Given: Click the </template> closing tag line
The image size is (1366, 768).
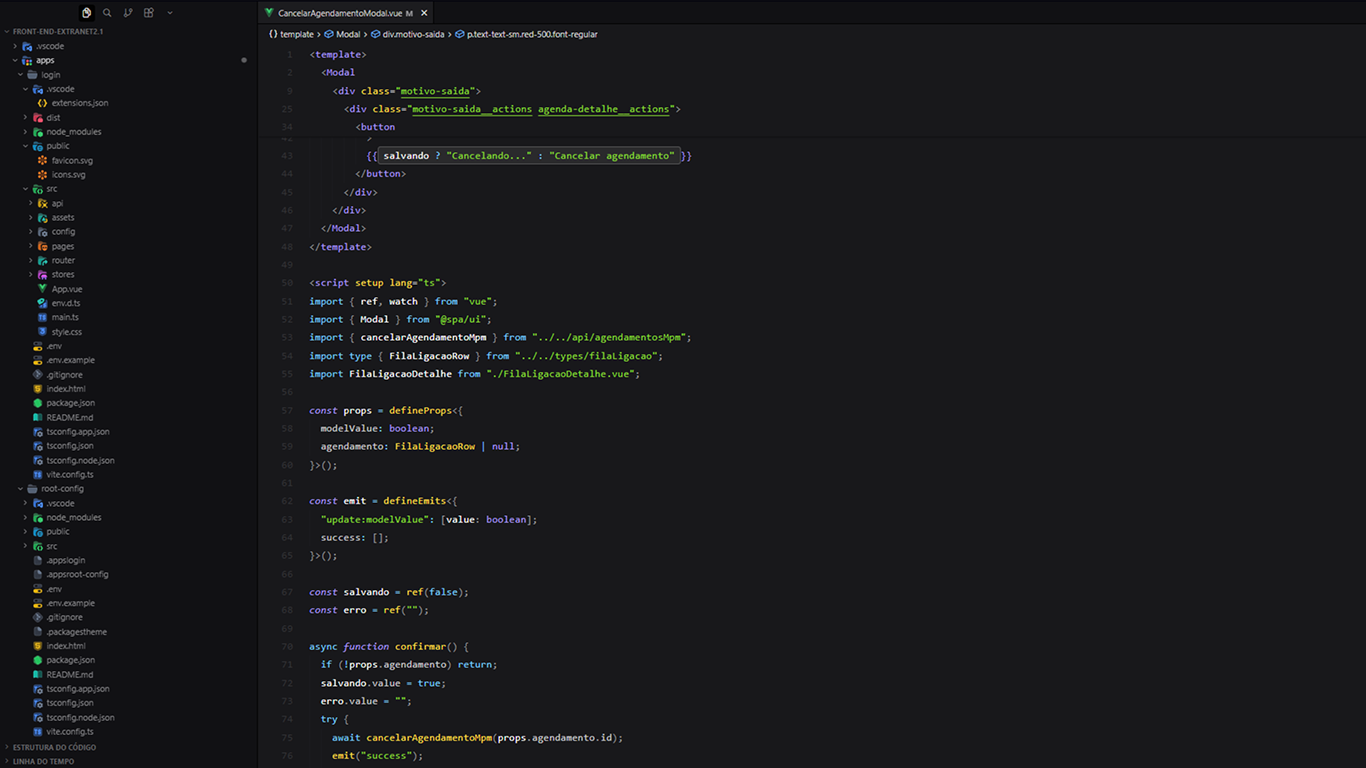Looking at the screenshot, I should 340,247.
